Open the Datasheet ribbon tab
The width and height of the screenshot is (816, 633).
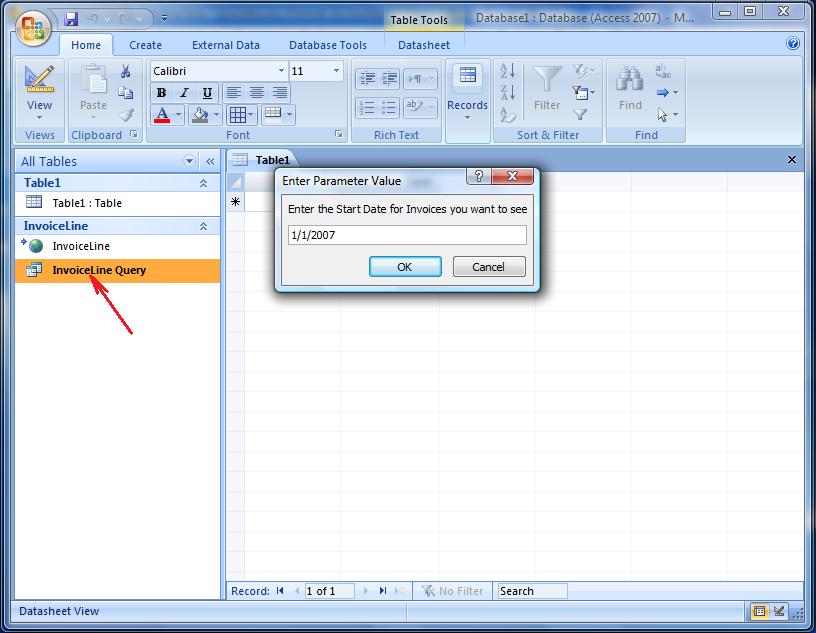click(424, 45)
